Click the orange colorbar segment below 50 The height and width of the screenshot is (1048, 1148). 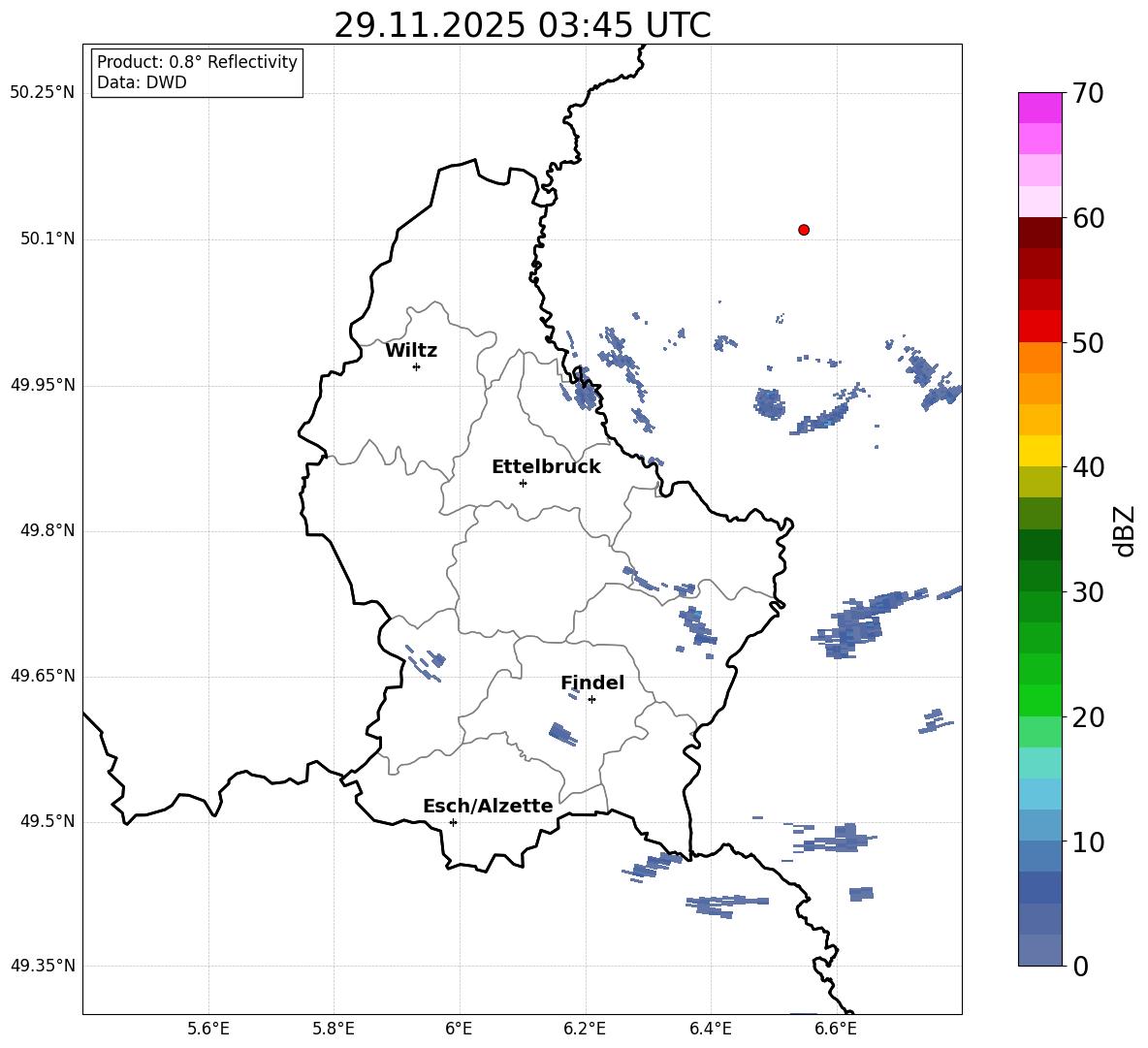pyautogui.click(x=1040, y=357)
